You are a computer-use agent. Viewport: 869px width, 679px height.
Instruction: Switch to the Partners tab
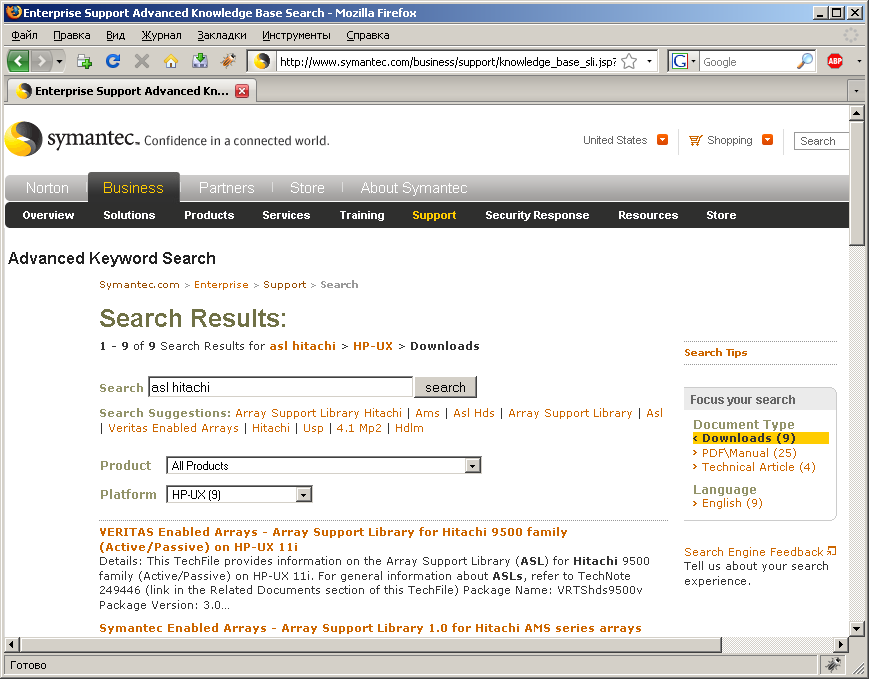226,188
